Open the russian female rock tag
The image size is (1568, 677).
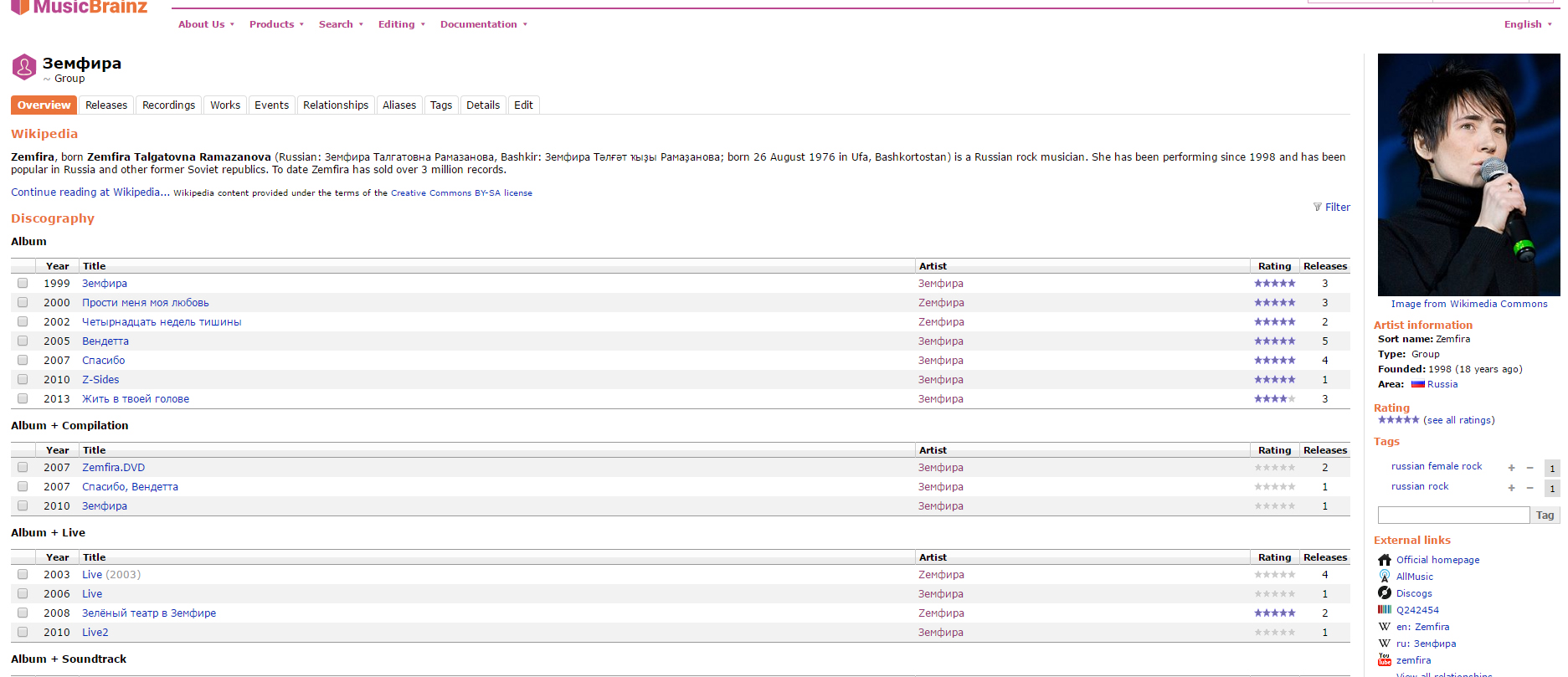1437,467
